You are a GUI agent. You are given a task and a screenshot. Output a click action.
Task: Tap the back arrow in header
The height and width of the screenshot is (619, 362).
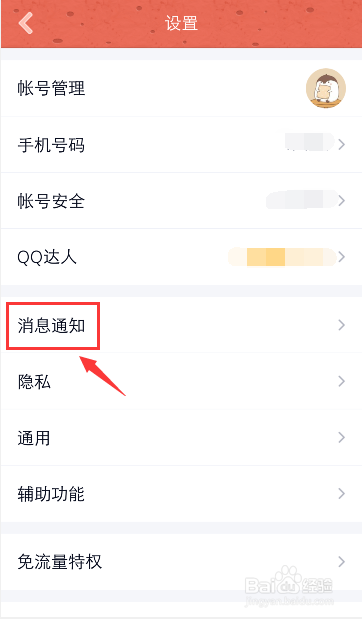pos(26,23)
